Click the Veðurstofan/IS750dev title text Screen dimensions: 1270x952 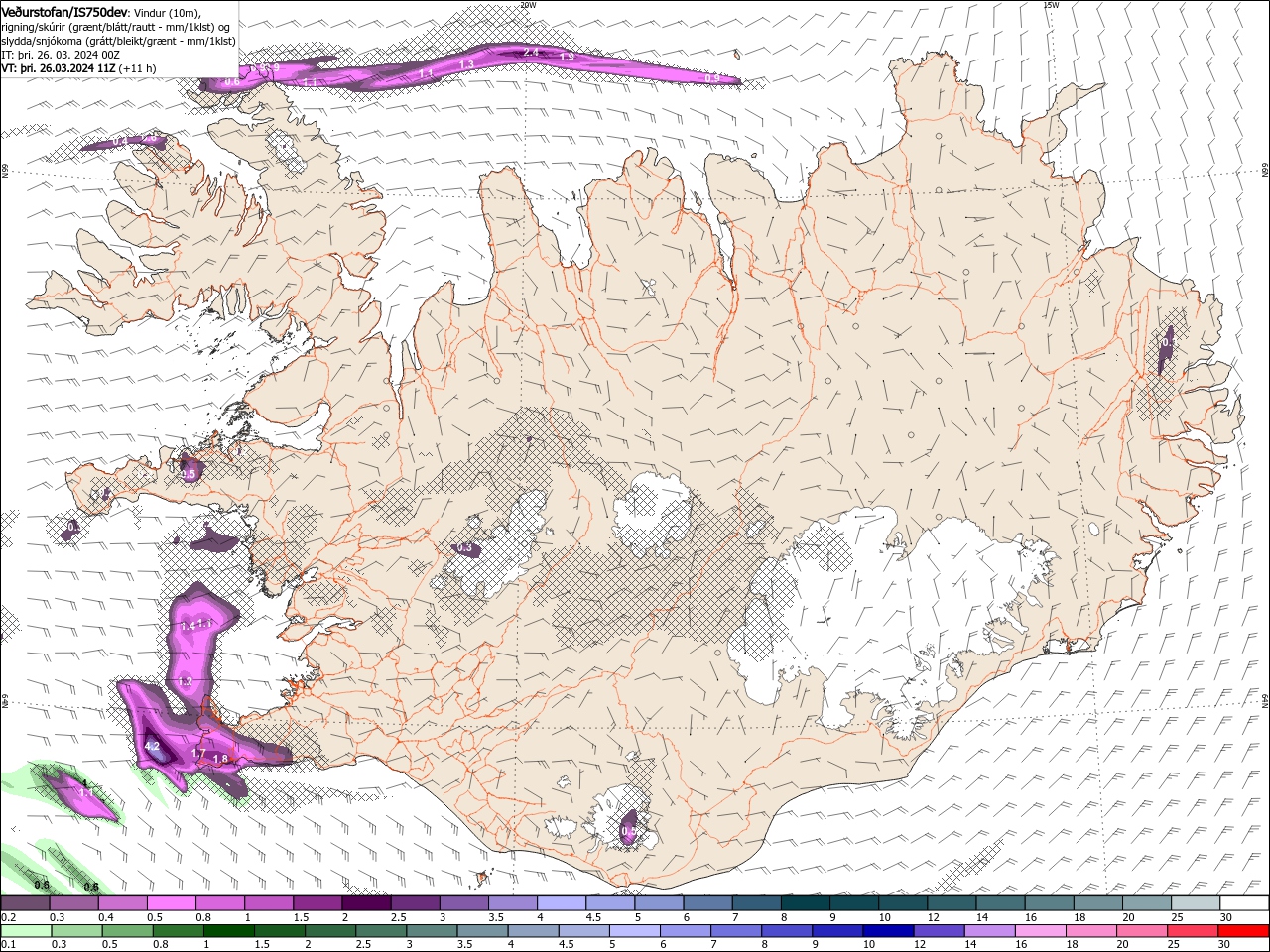click(x=64, y=11)
